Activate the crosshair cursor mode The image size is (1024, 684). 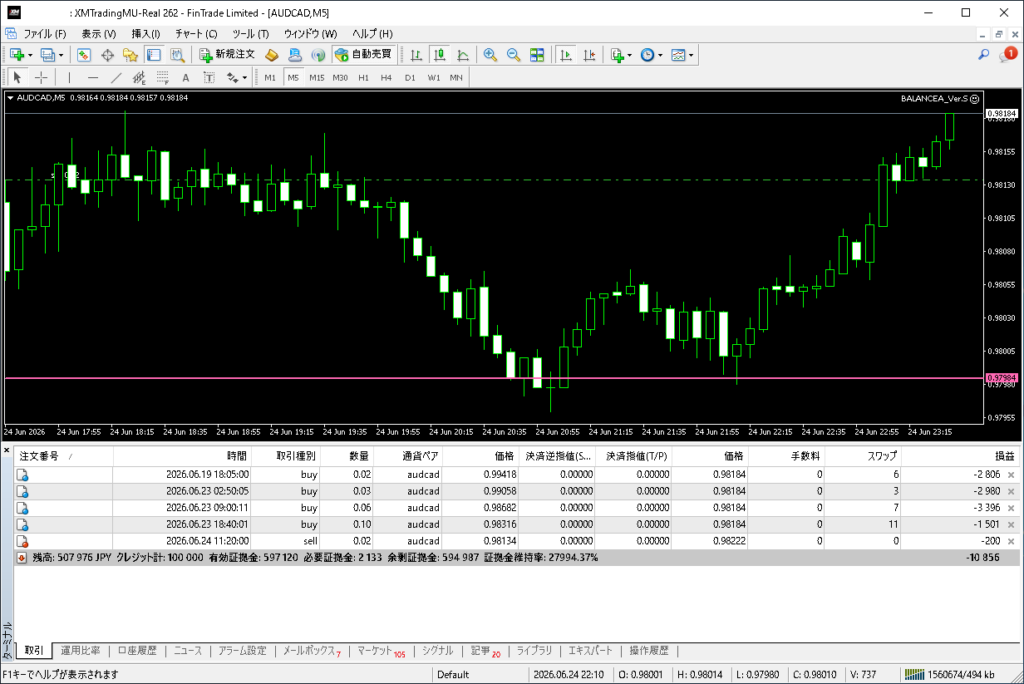[41, 78]
